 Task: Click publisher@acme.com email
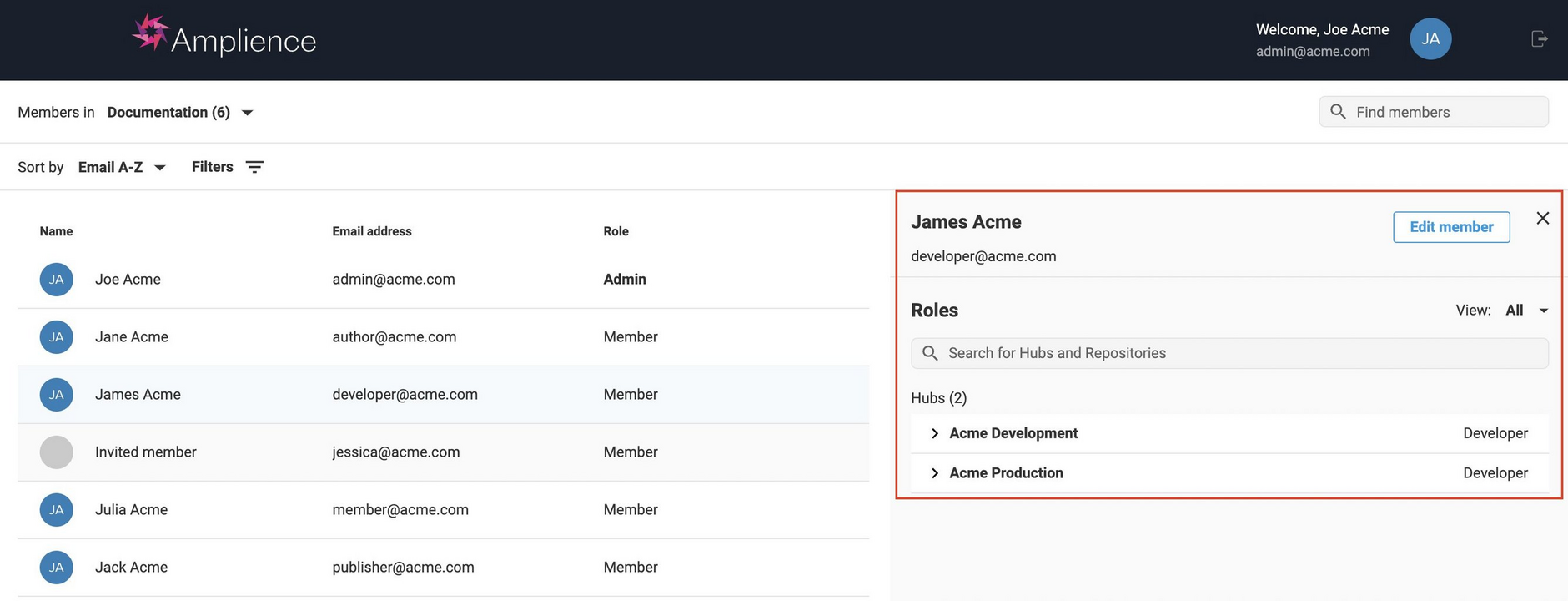403,568
